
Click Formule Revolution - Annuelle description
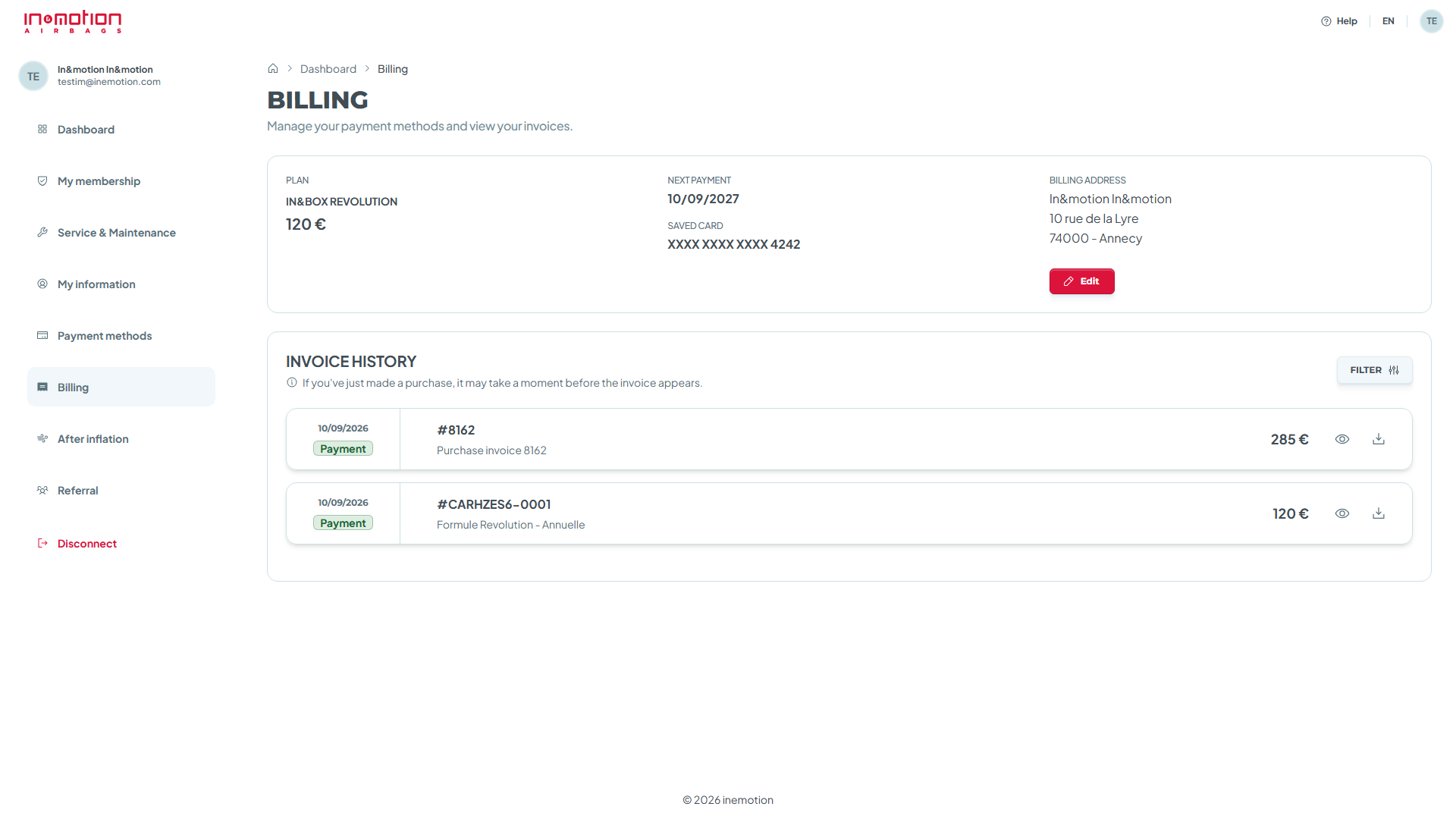point(510,525)
